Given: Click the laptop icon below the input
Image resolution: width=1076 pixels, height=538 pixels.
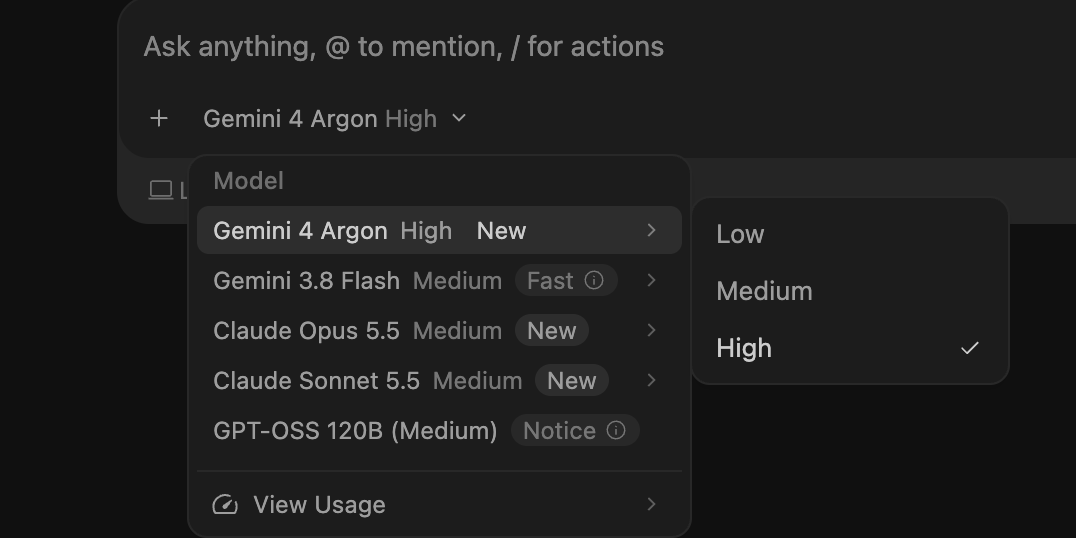Looking at the screenshot, I should click(161, 190).
